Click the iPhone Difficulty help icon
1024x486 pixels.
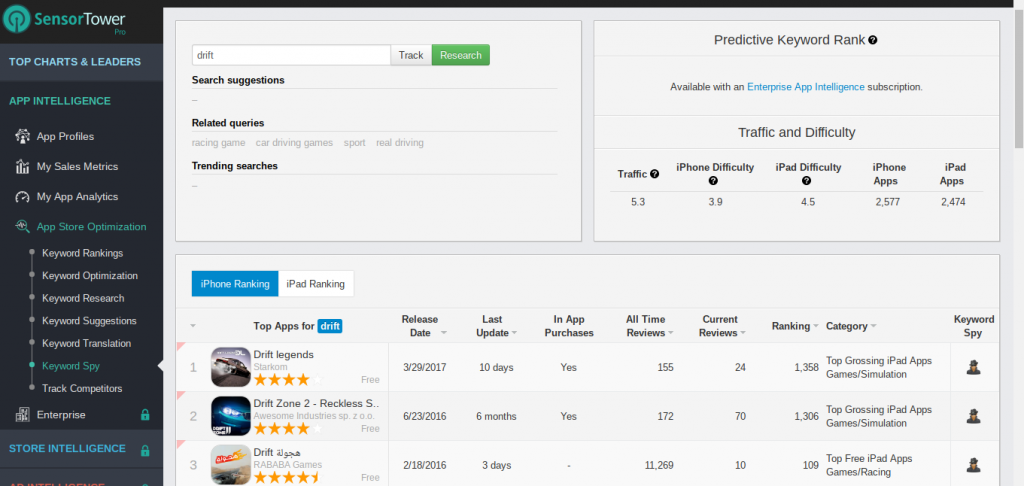pos(714,181)
